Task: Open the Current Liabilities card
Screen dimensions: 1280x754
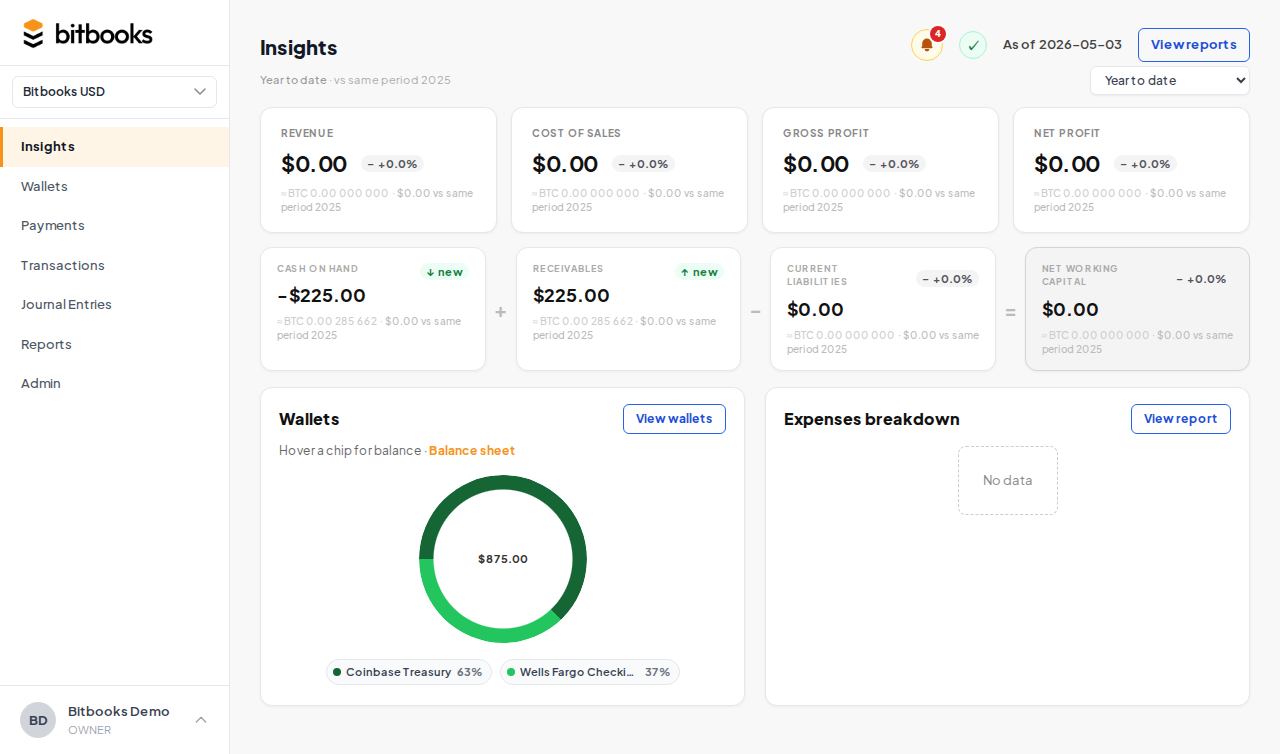Action: tap(883, 309)
